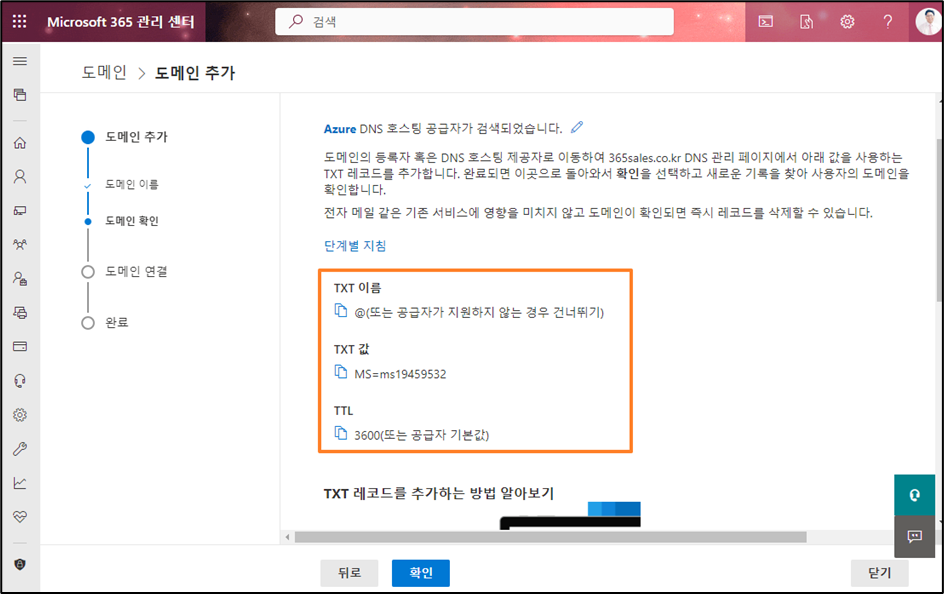944x594 pixels.
Task: Copy the TXT 이름 value
Action: [x=341, y=311]
